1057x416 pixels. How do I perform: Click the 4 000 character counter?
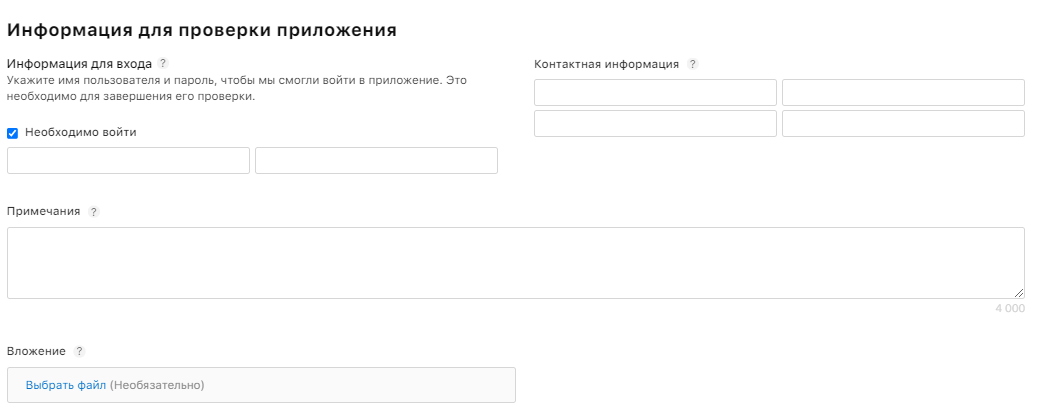[1010, 309]
